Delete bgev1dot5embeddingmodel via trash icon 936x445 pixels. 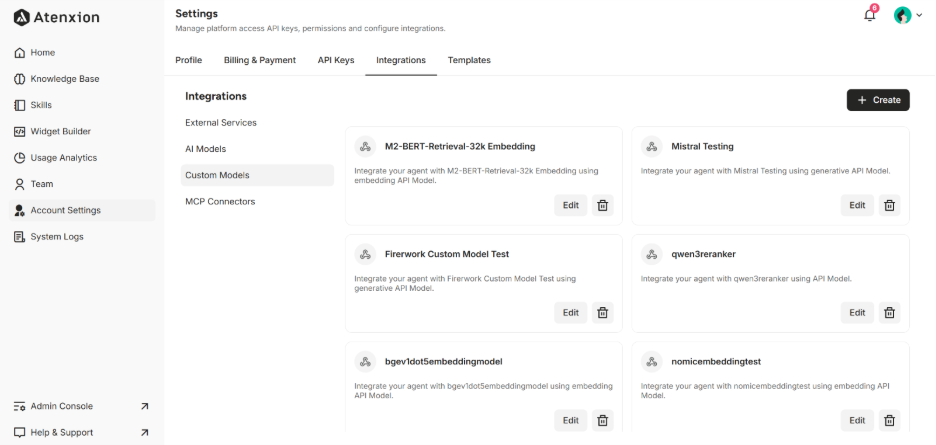[603, 420]
